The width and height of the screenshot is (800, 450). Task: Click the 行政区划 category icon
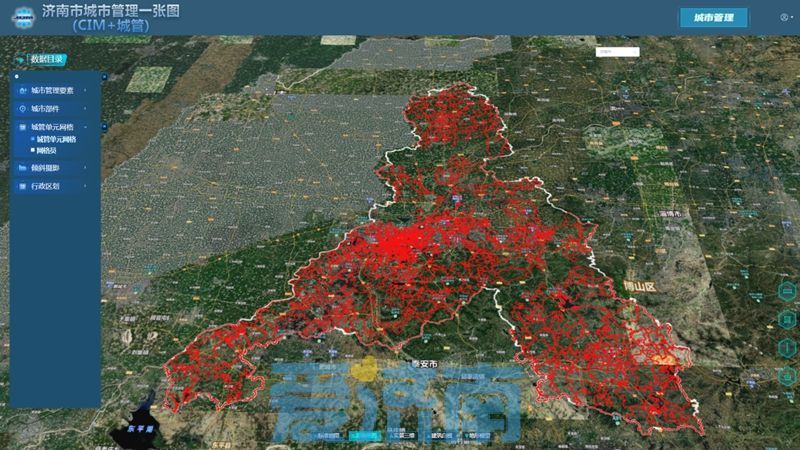point(22,186)
